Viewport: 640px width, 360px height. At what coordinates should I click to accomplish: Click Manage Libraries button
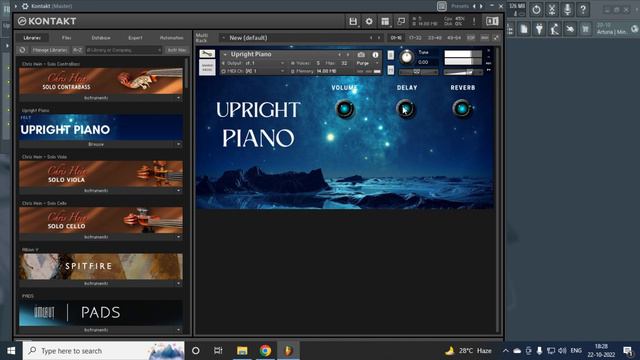point(49,50)
